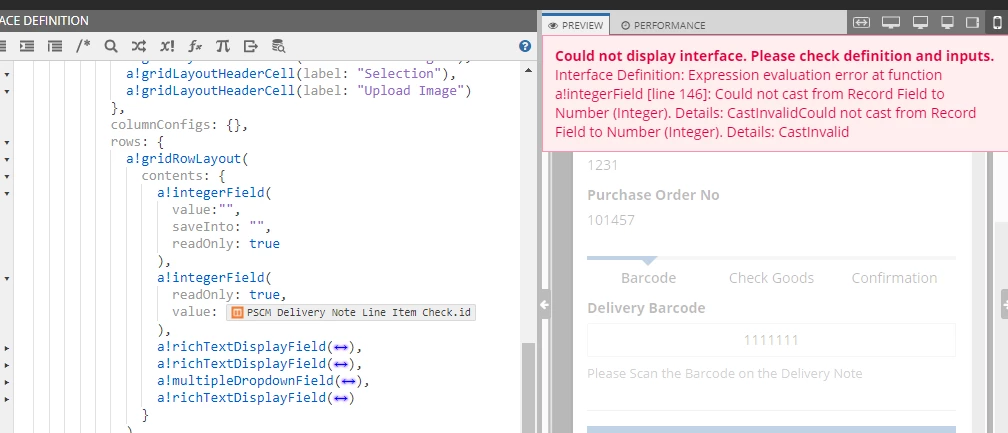
Task: Click the x! toolbar icon
Action: tap(166, 46)
